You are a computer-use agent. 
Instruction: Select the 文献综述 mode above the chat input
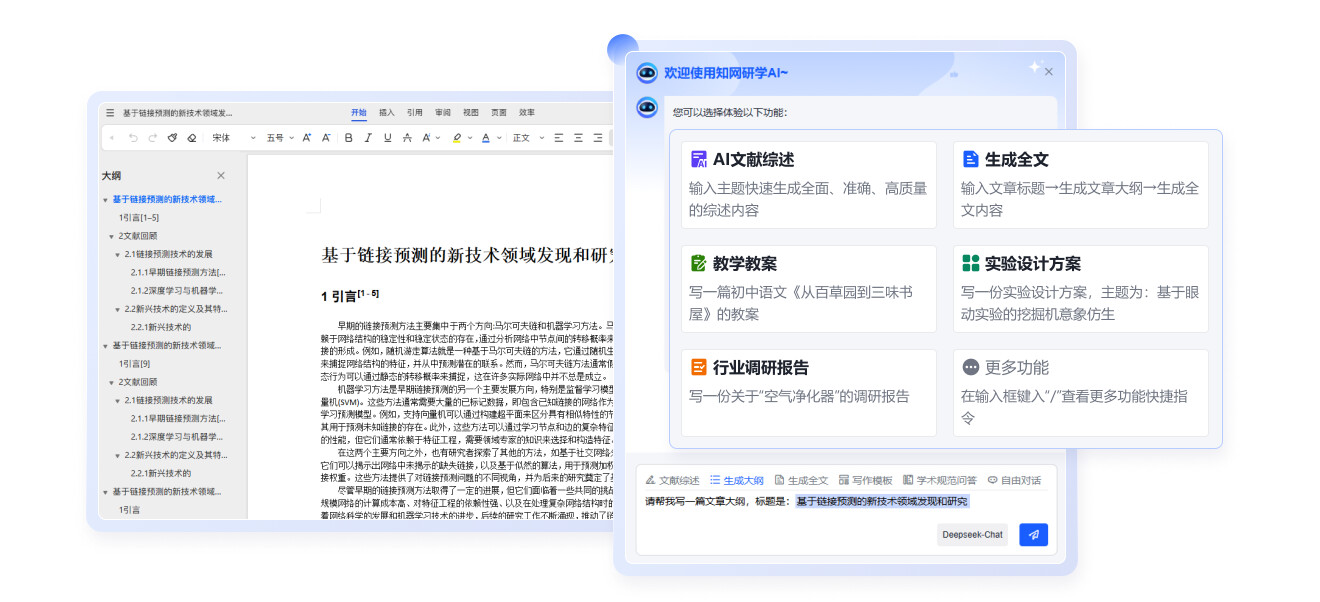(x=672, y=480)
